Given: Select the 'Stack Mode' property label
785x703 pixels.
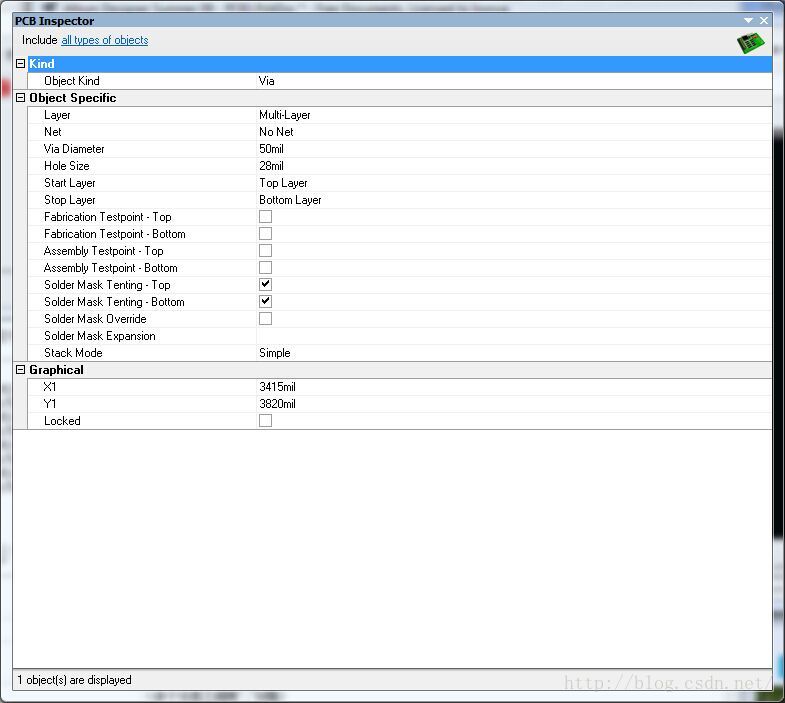Looking at the screenshot, I should (73, 353).
